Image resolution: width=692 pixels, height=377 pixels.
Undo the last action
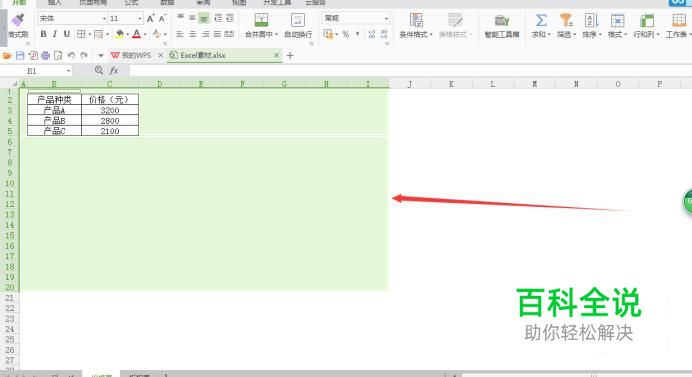[71, 56]
